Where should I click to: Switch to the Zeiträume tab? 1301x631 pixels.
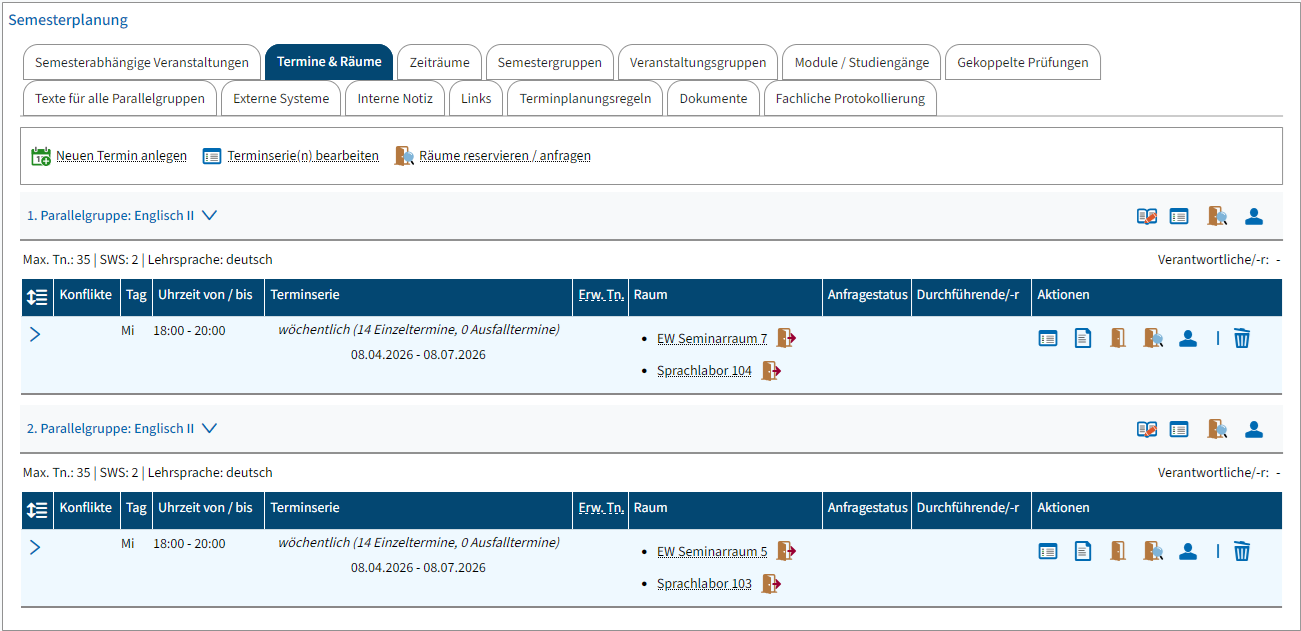click(439, 62)
